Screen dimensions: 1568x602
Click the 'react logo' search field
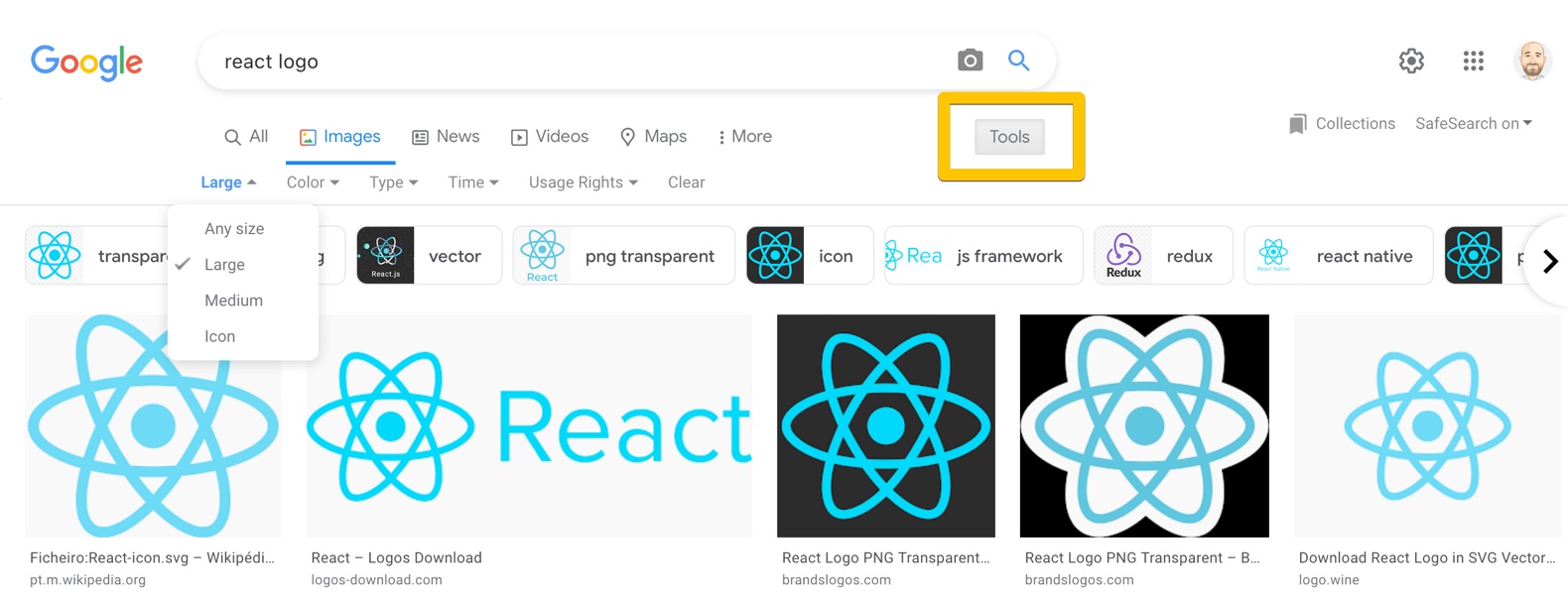(x=576, y=61)
